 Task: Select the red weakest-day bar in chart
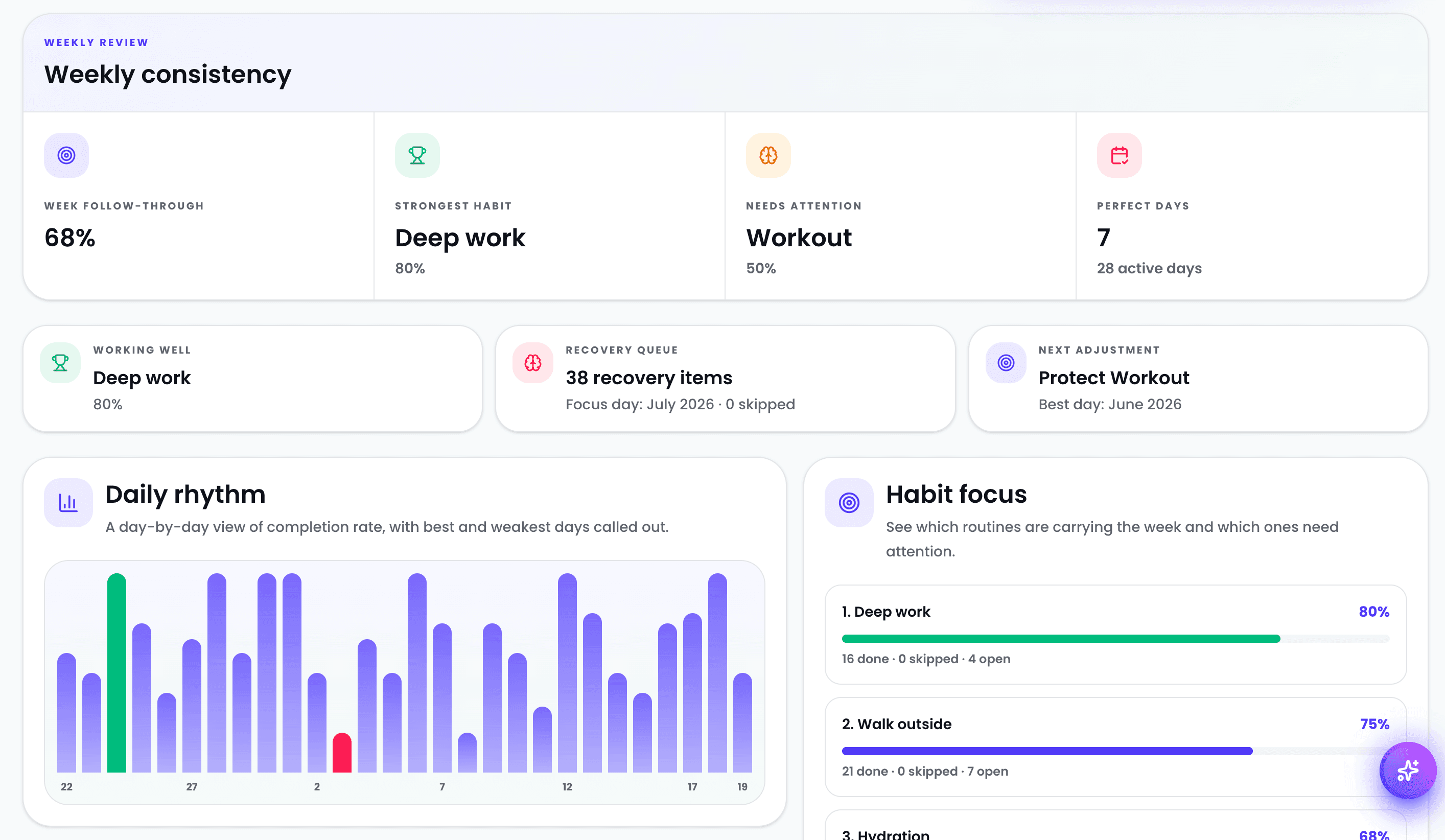click(342, 752)
